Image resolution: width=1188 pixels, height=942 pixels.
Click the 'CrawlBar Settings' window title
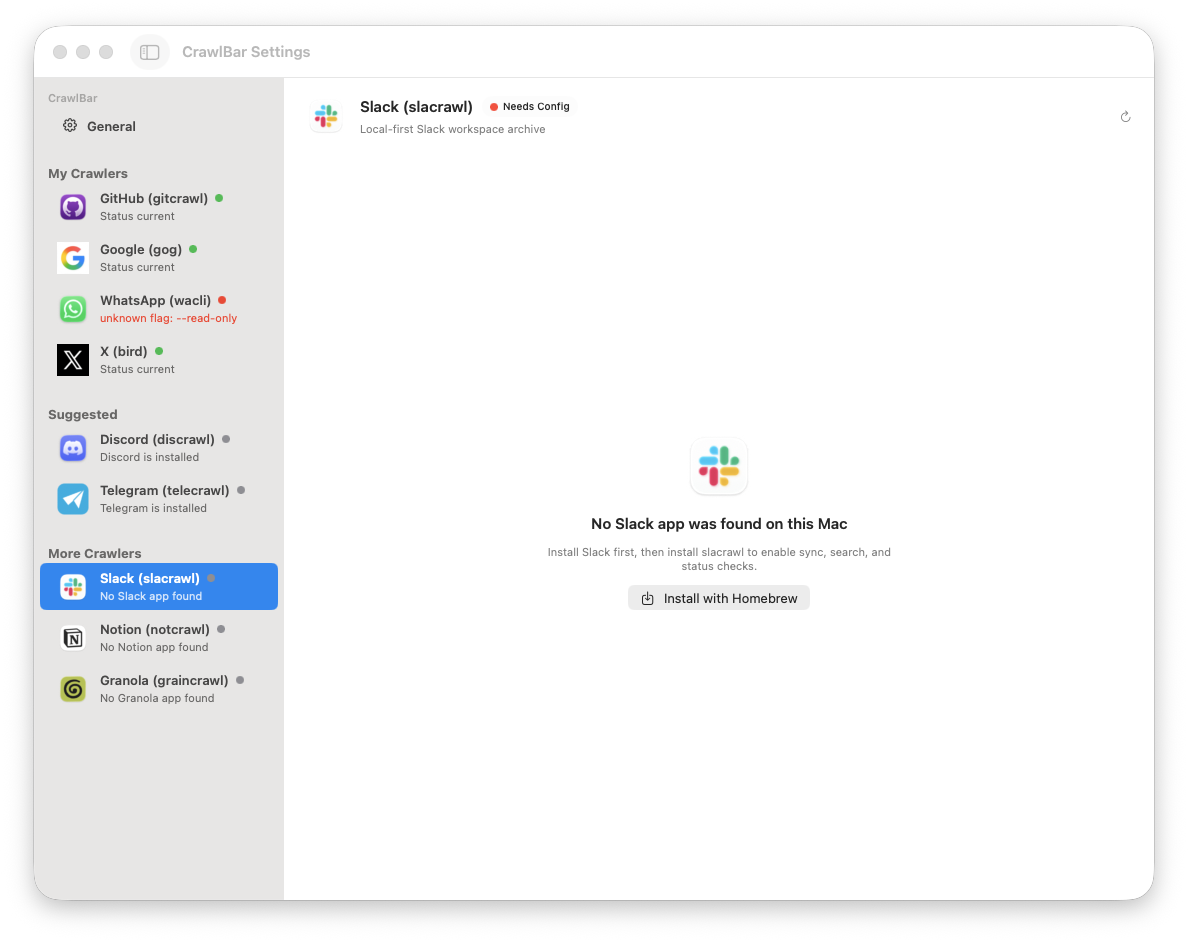click(x=246, y=52)
